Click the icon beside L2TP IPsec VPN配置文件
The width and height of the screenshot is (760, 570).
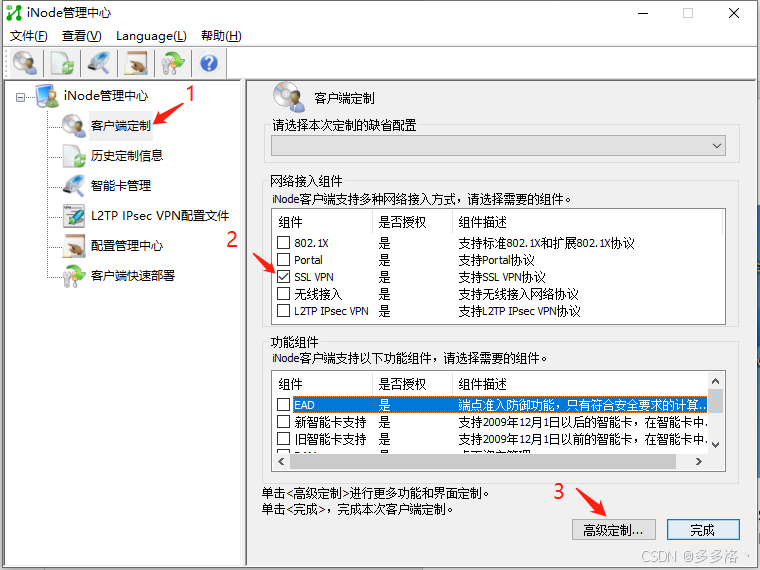tap(74, 216)
